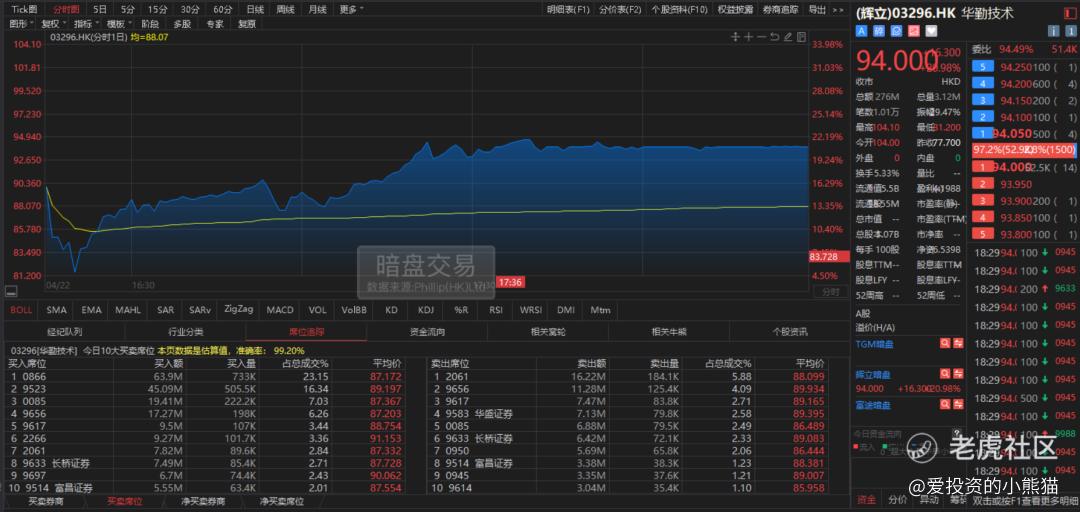Click the 阶段 toolbar item
Image resolution: width=1080 pixels, height=512 pixels.
[149, 23]
